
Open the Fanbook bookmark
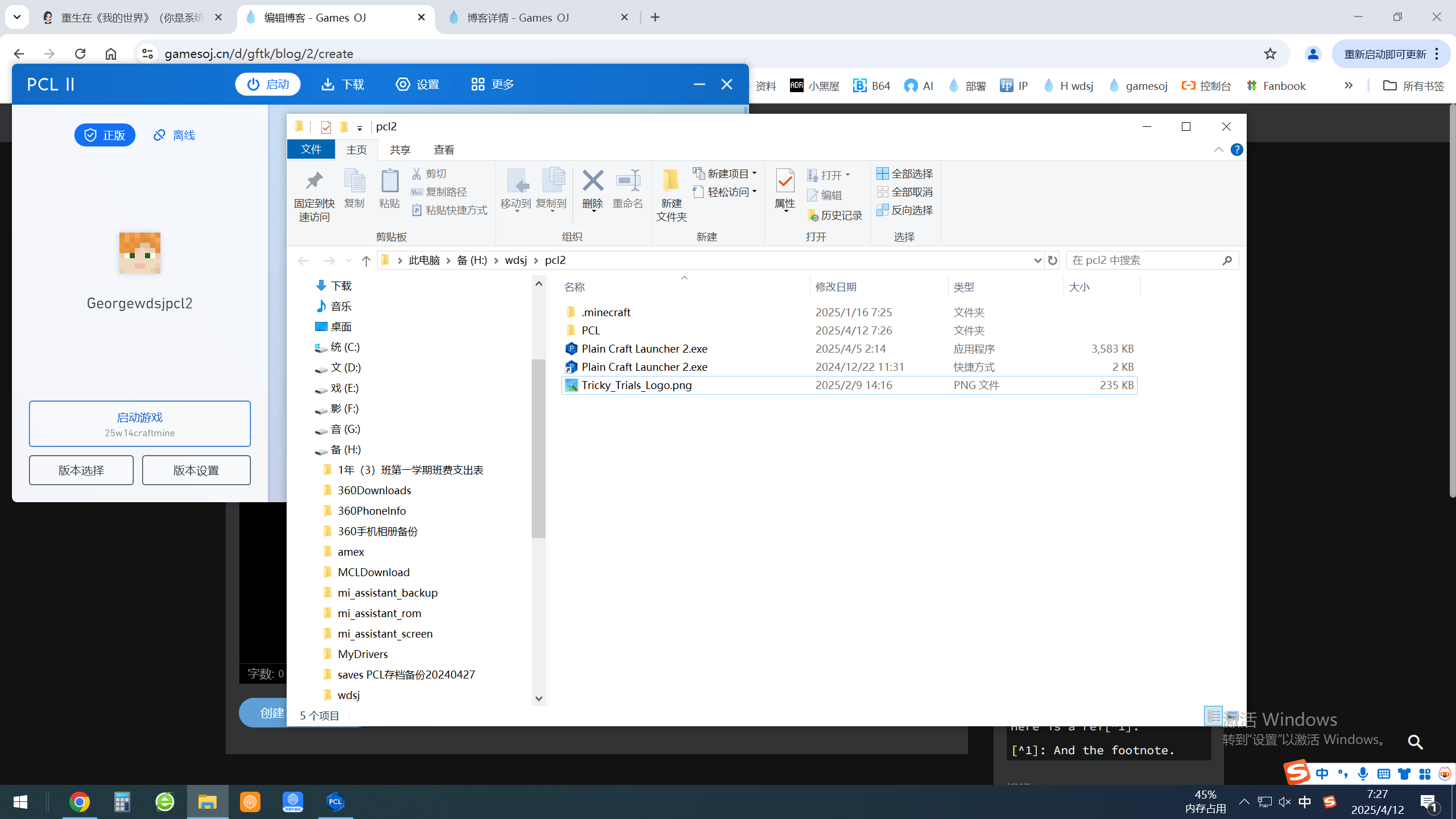click(x=1276, y=85)
